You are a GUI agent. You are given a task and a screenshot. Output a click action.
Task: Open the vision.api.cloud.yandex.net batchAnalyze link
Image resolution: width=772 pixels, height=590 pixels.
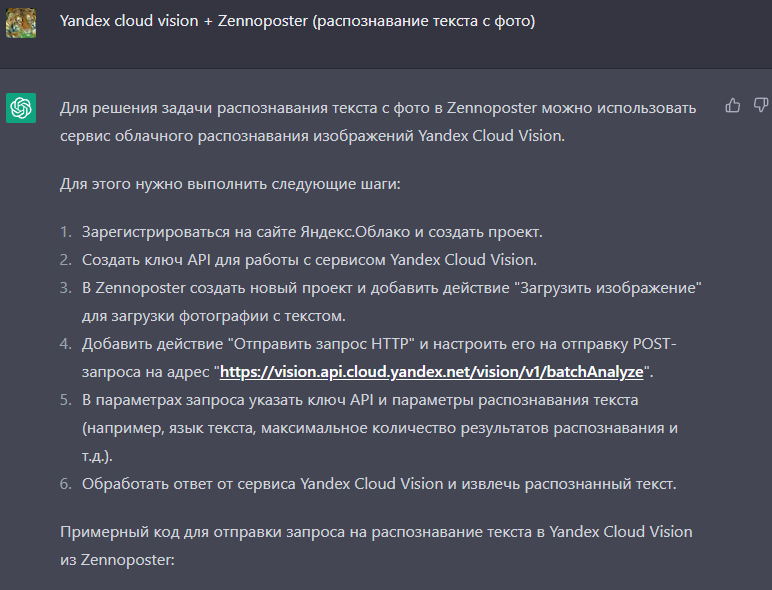click(x=431, y=371)
